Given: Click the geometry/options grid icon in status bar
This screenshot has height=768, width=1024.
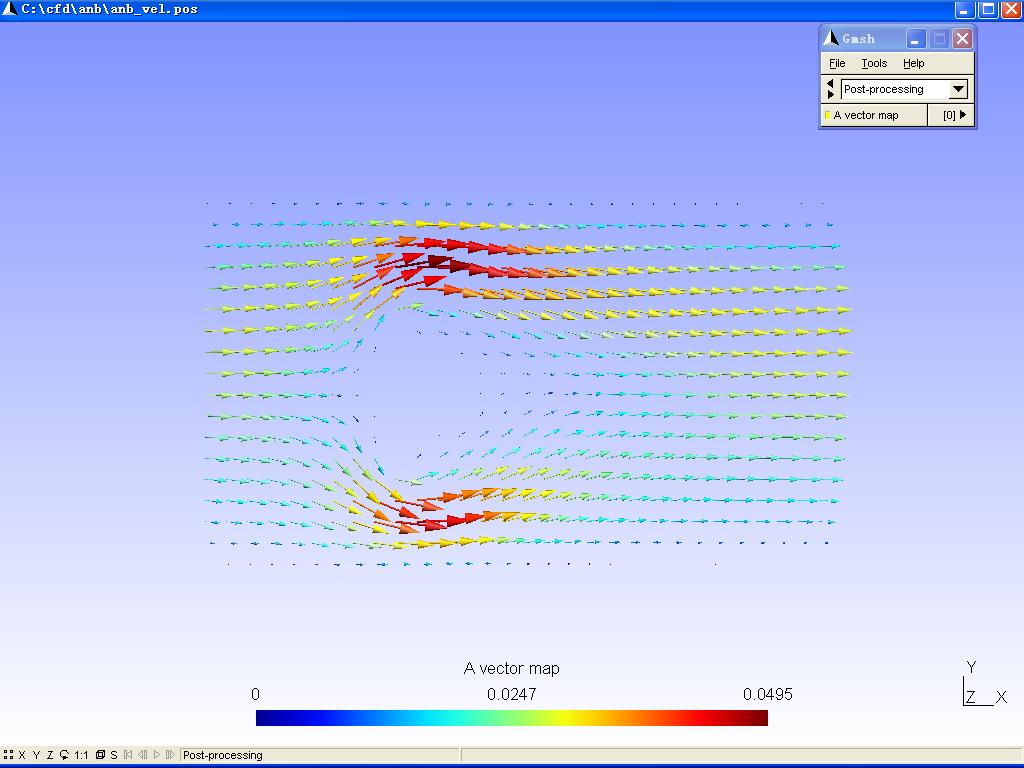Looking at the screenshot, I should click(8, 755).
